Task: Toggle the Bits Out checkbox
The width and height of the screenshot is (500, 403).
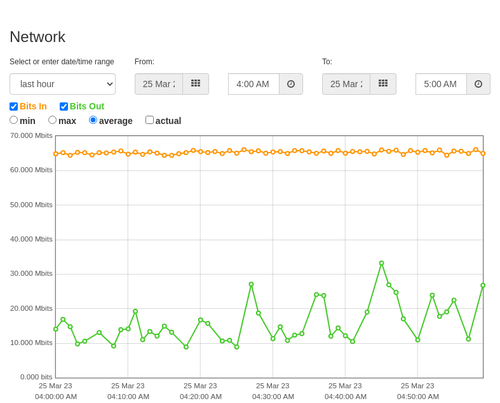Action: 64,106
